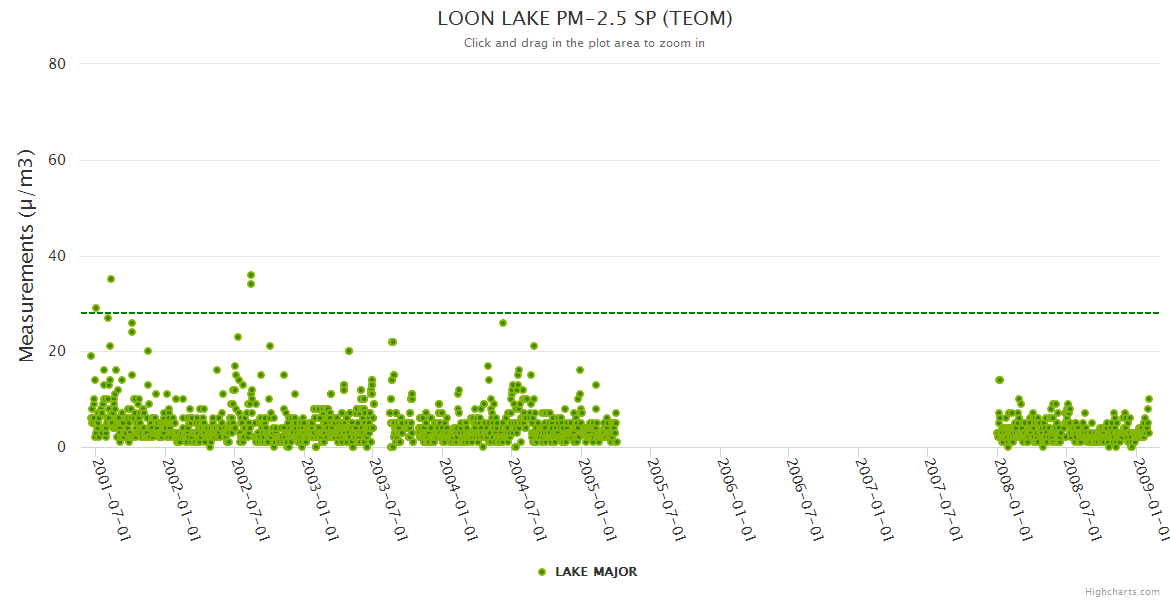Click the 80 y-axis tick label
The image size is (1170, 600).
point(57,64)
